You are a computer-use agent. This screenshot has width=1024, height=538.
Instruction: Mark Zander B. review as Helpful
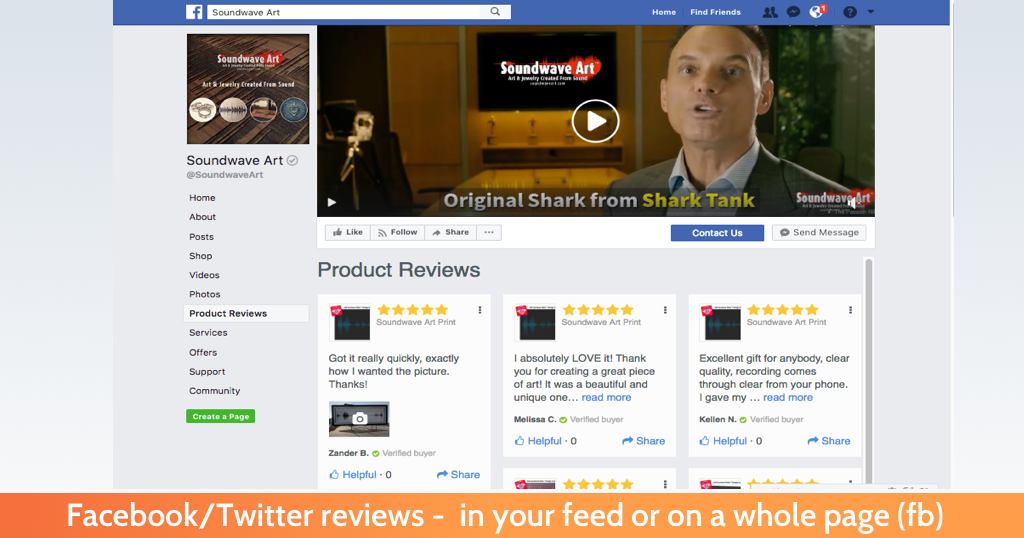click(353, 475)
